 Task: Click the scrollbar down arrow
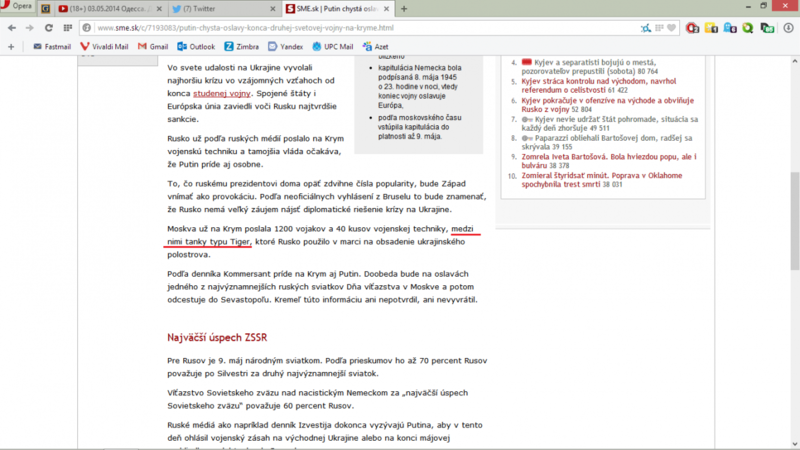[795, 444]
